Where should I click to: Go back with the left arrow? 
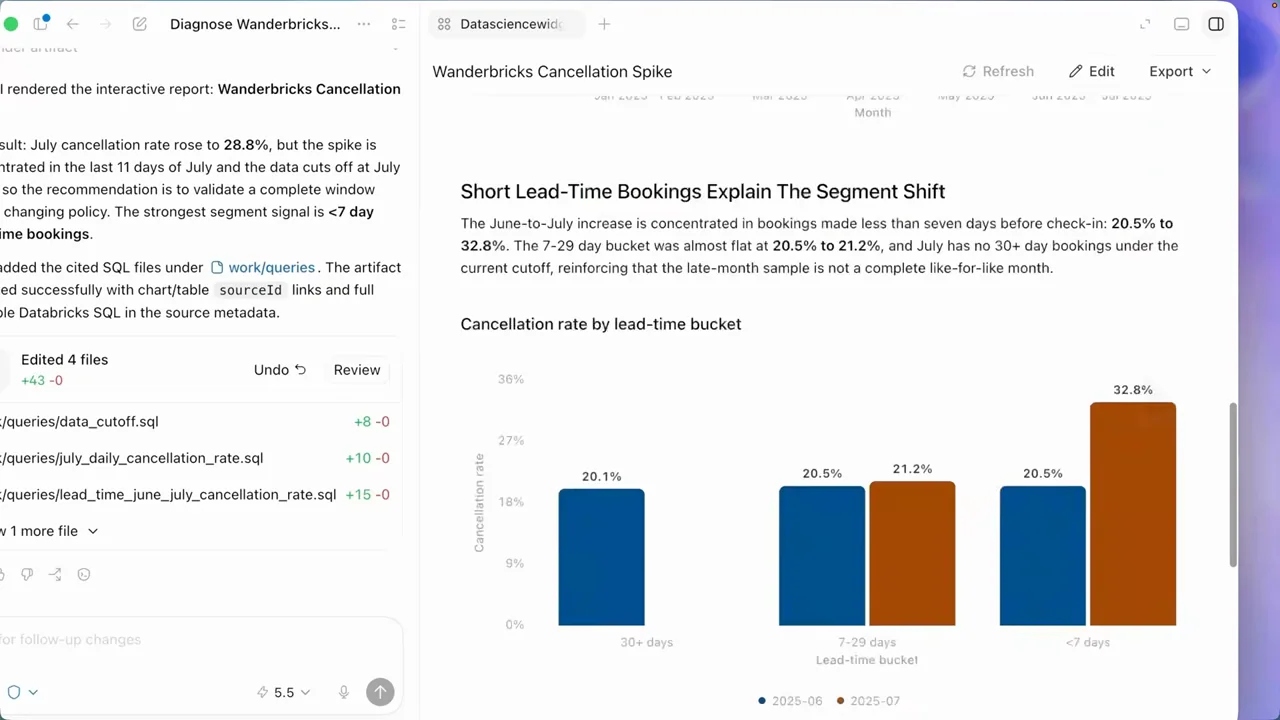72,24
